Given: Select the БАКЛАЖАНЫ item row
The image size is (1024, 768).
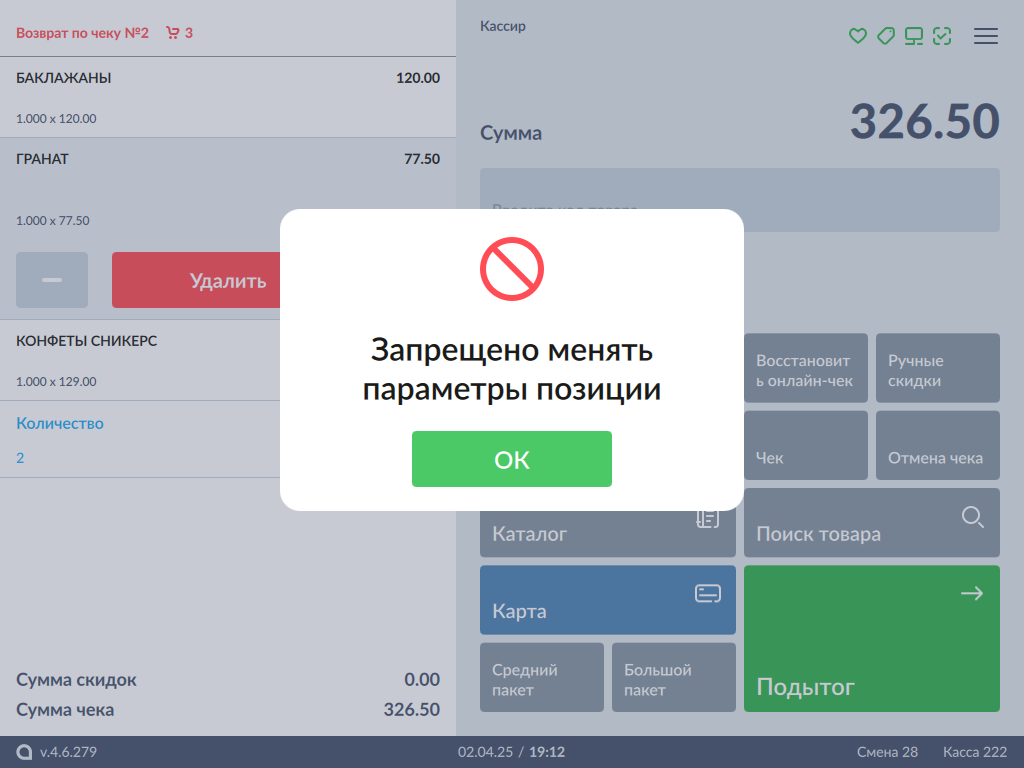Looking at the screenshot, I should 228,97.
